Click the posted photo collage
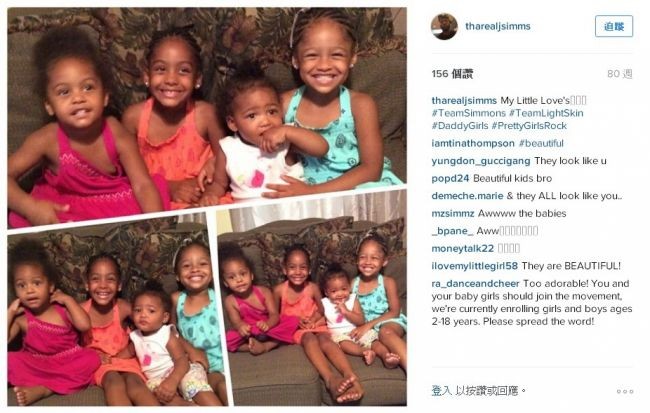 (x=207, y=206)
